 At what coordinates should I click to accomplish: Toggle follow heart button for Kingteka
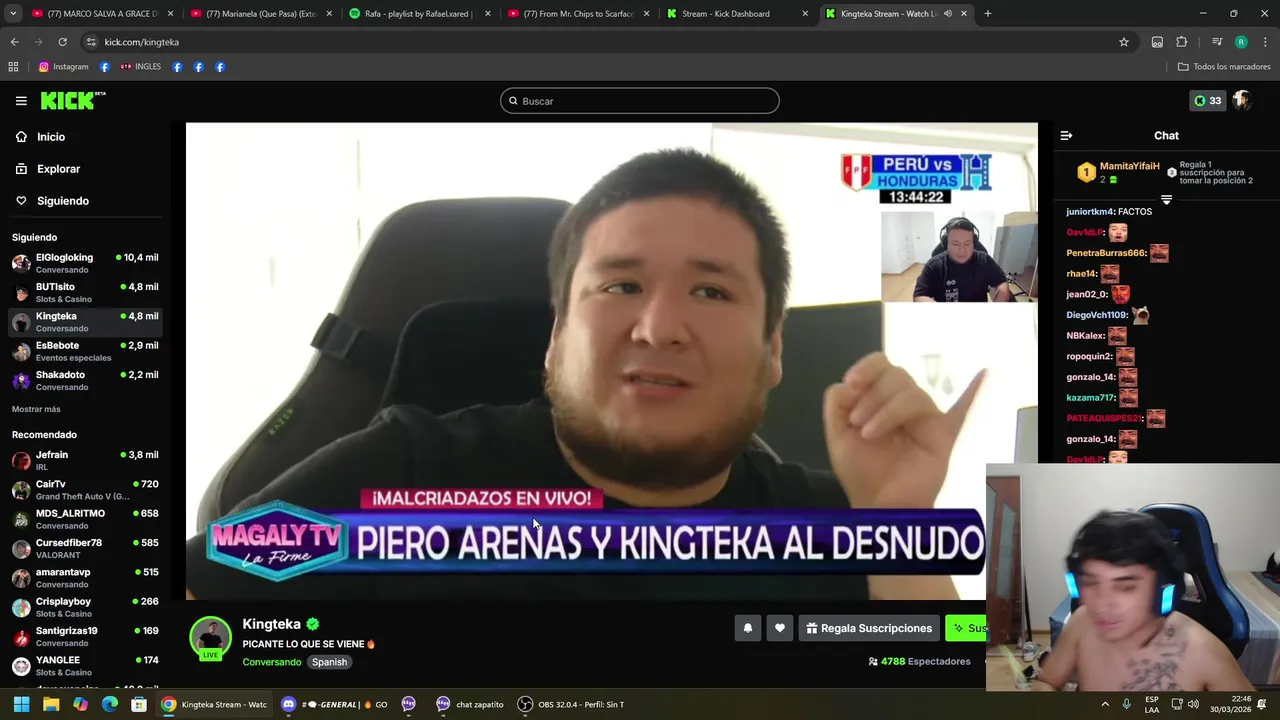point(780,628)
